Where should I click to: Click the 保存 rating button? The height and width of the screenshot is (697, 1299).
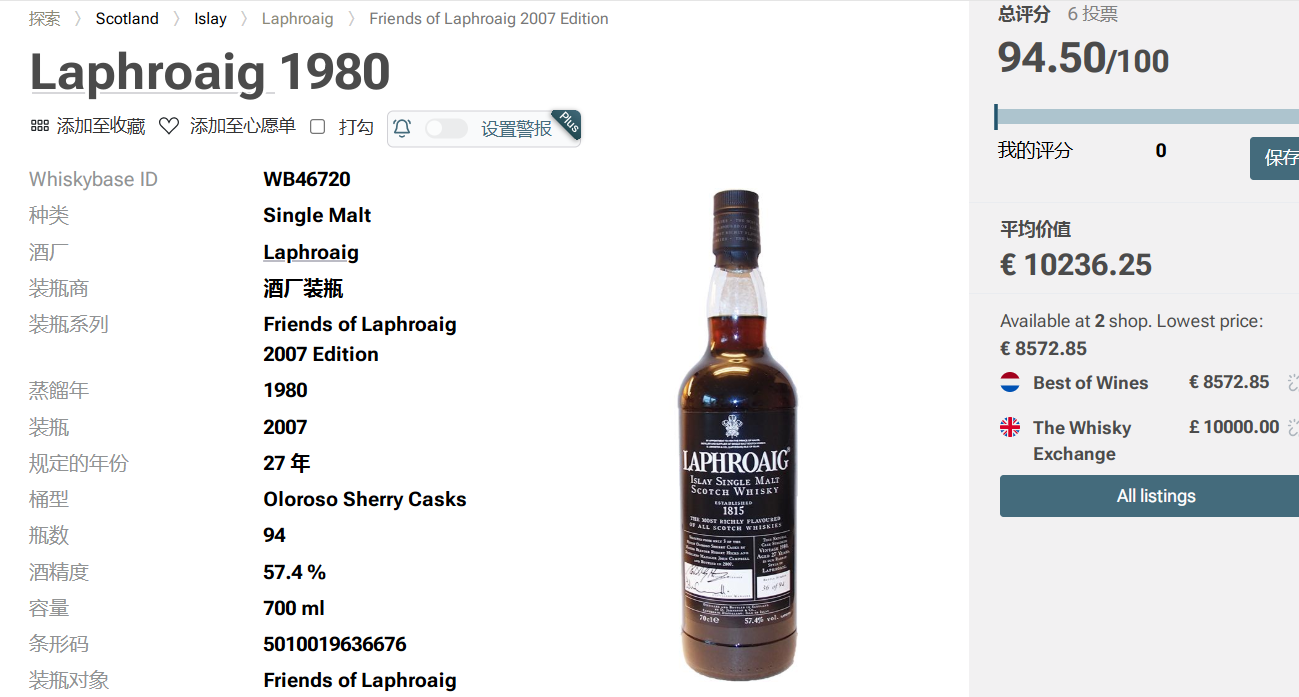(x=1275, y=158)
